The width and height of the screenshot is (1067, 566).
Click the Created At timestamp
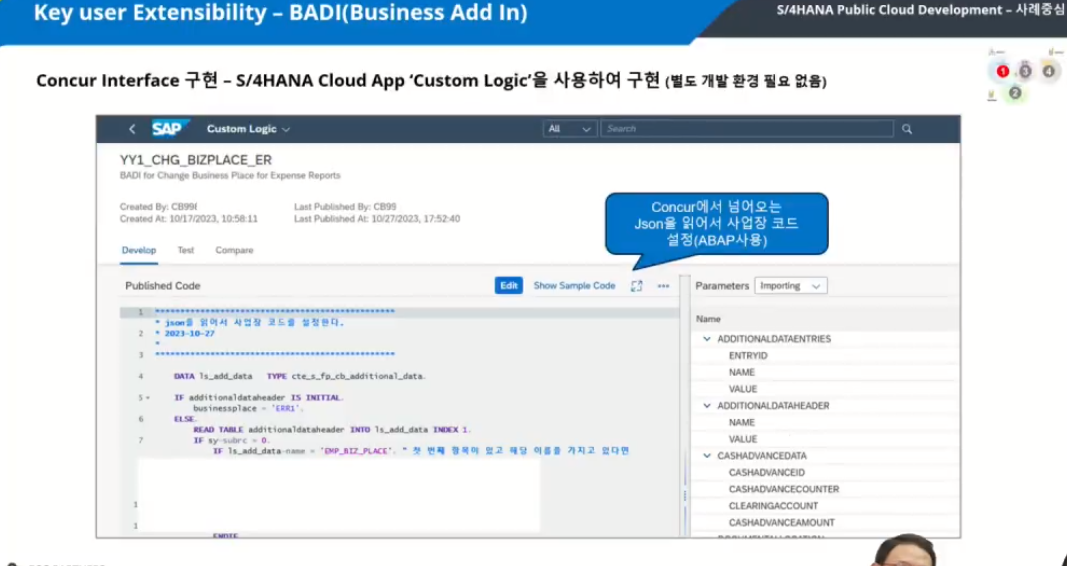[x=188, y=219]
